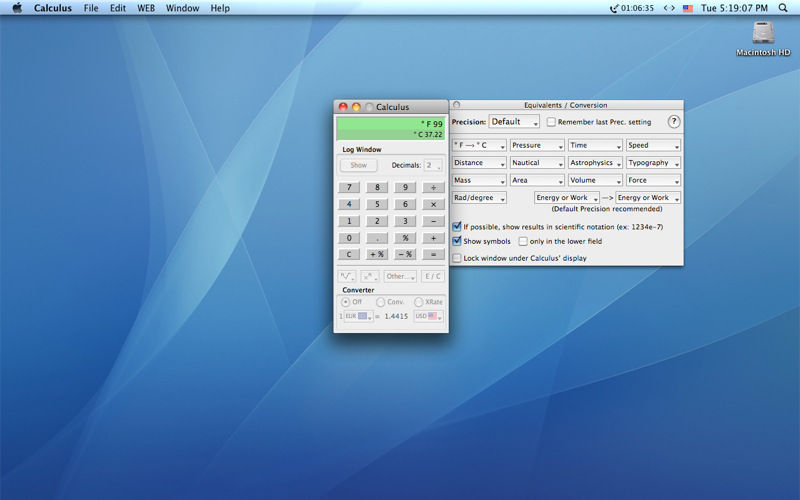Click the Log Window Show button
Screen dimensions: 800x500
(358, 165)
